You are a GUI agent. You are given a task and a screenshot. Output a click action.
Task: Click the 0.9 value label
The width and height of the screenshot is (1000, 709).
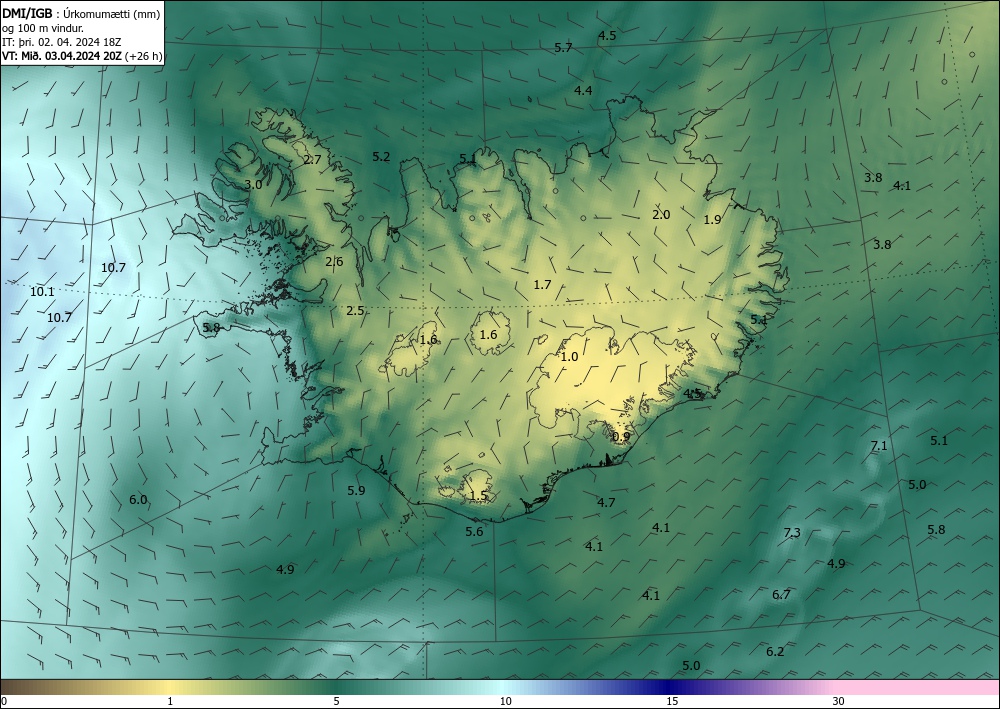tap(621, 437)
